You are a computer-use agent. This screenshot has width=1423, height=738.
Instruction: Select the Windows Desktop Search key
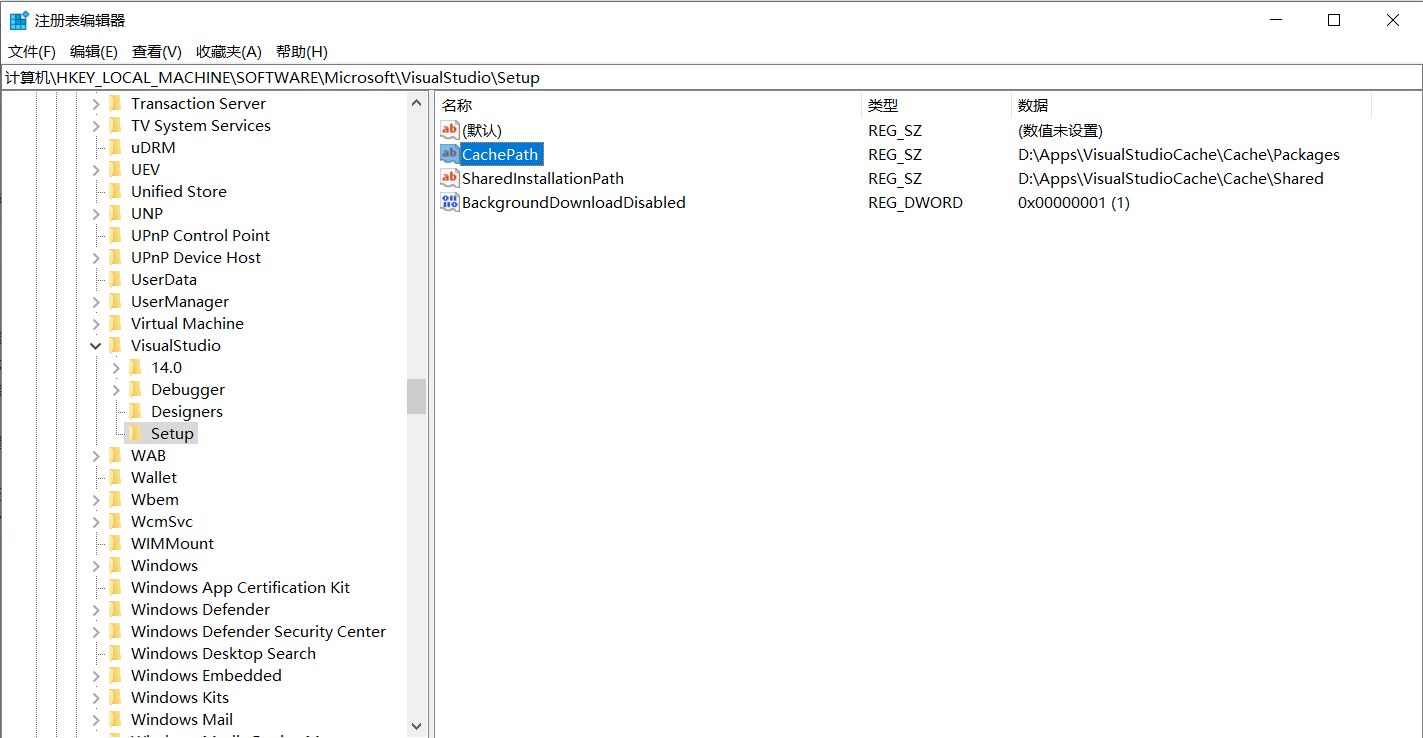click(223, 653)
